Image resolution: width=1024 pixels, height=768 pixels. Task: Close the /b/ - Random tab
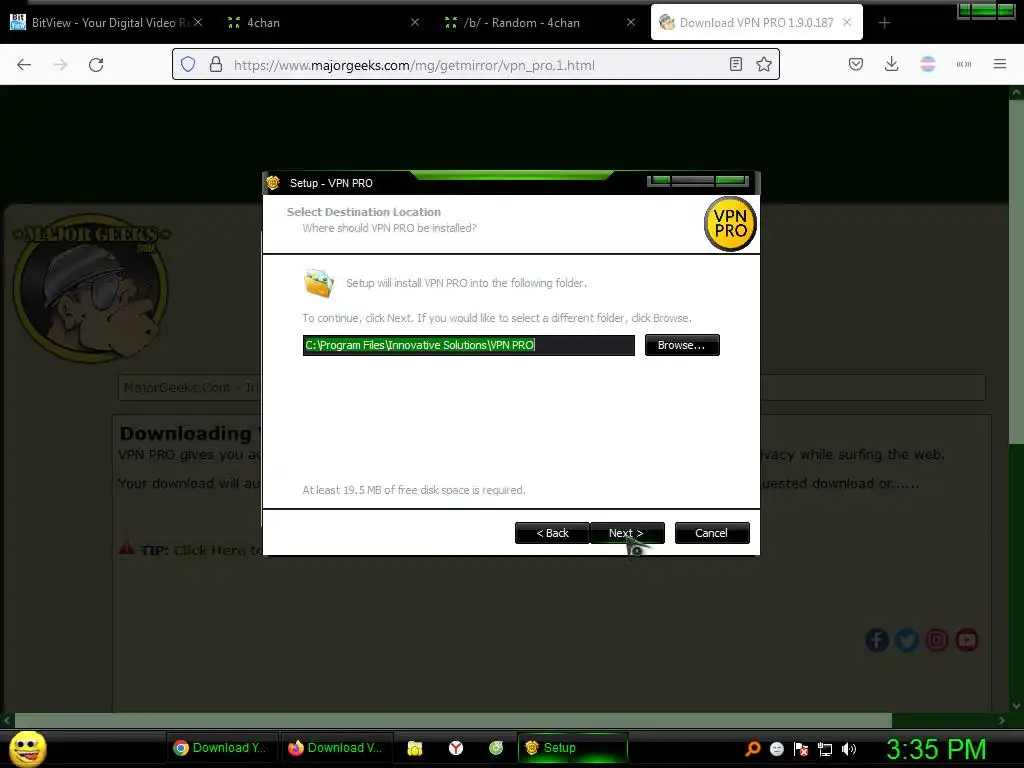631,22
